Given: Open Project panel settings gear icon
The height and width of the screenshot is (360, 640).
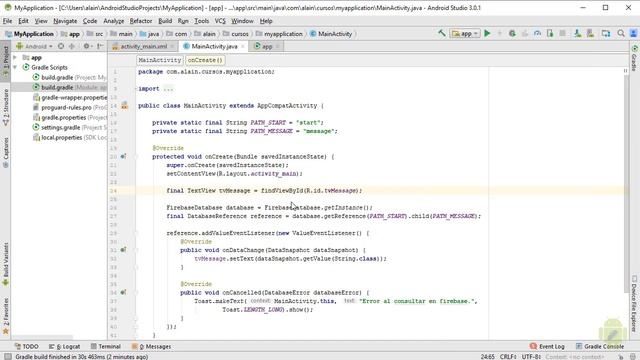Looking at the screenshot, I should click(87, 46).
